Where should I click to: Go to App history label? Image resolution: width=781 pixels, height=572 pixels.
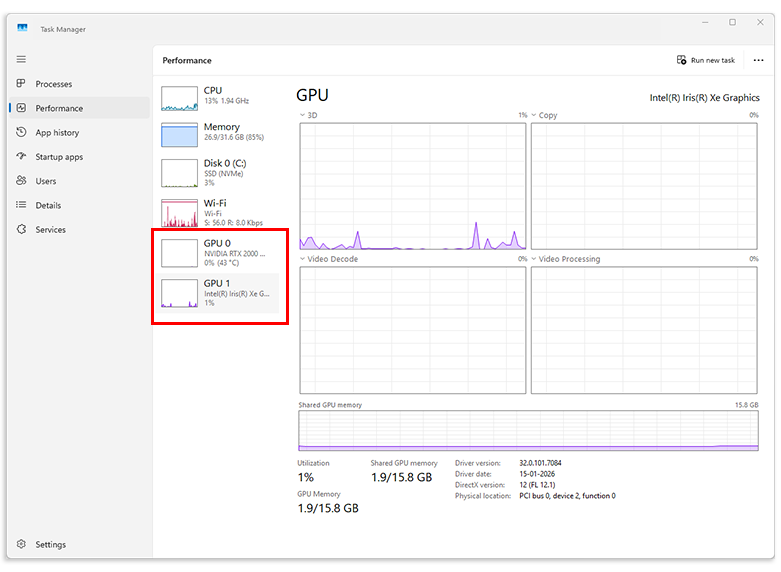(x=57, y=133)
